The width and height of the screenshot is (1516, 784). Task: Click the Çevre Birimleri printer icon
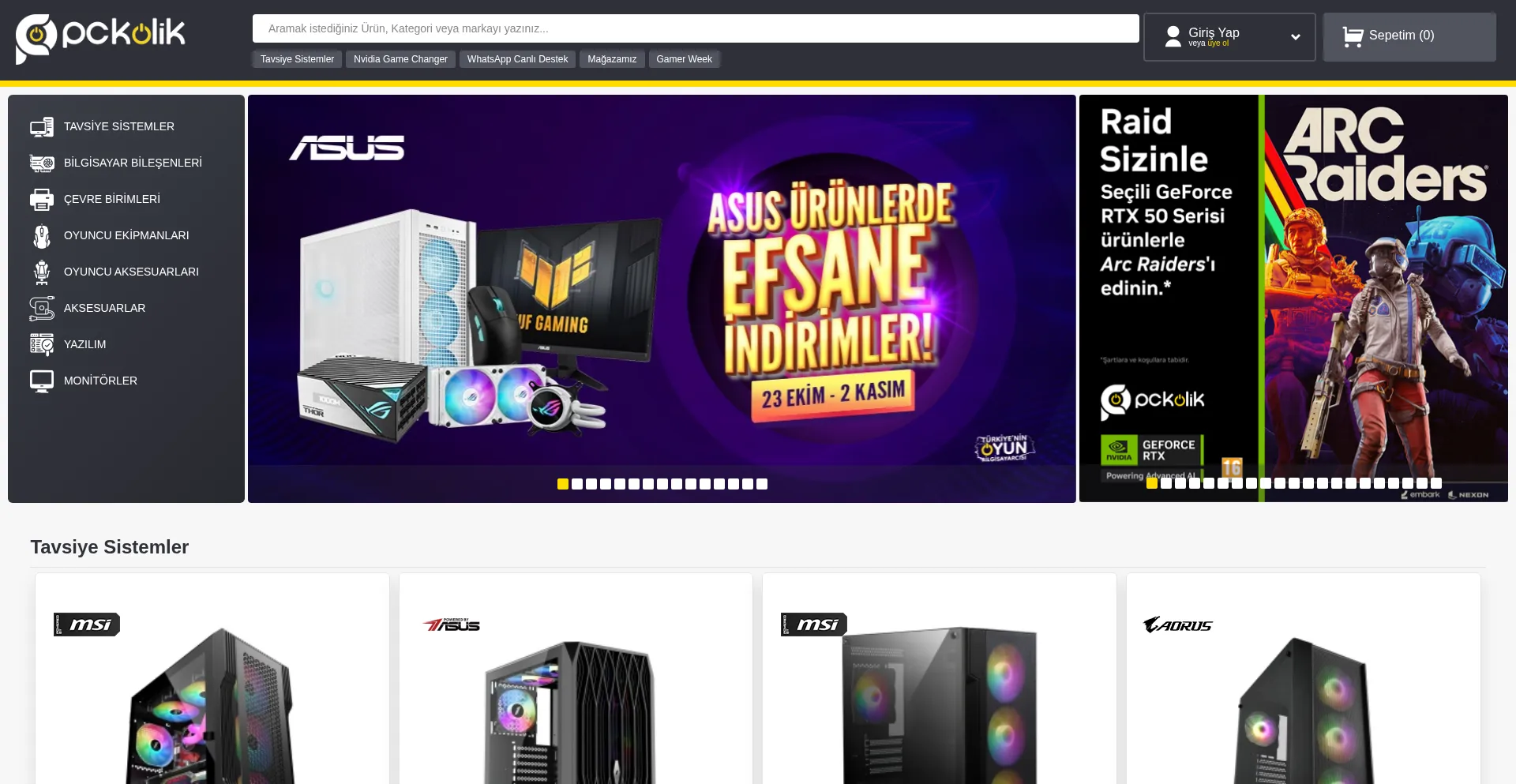pyautogui.click(x=42, y=199)
